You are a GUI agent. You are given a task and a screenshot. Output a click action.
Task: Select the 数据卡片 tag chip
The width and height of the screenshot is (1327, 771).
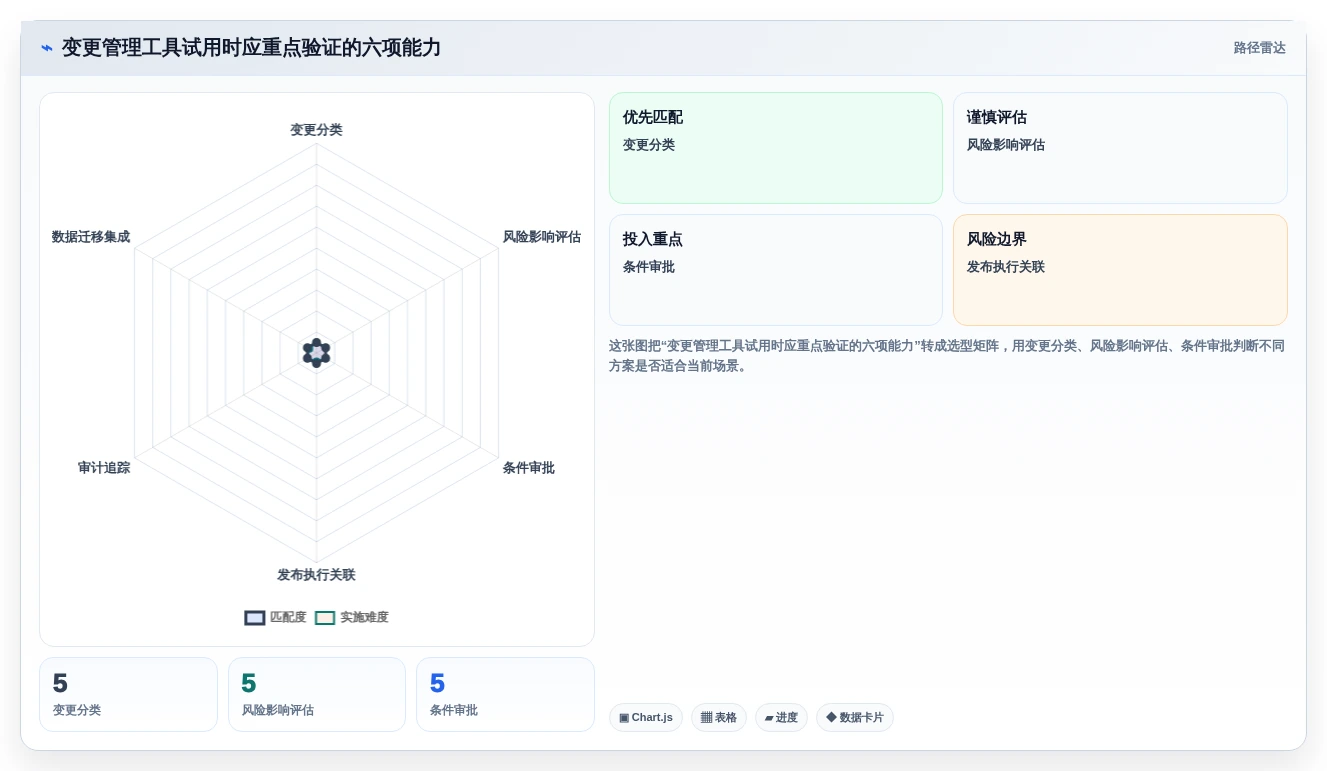pyautogui.click(x=855, y=718)
